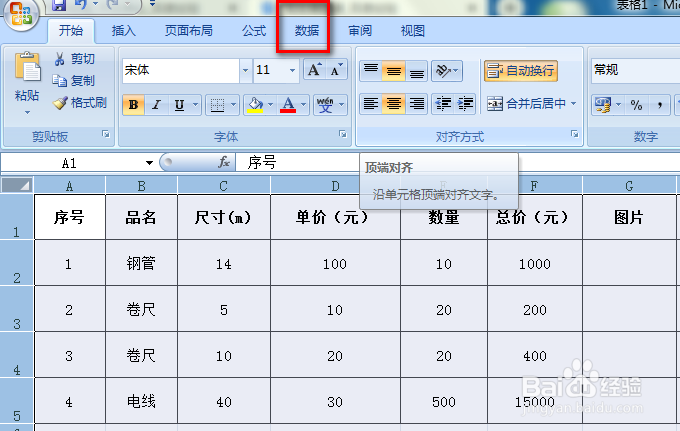This screenshot has height=431, width=680.
Task: Align text right
Action: [x=417, y=104]
